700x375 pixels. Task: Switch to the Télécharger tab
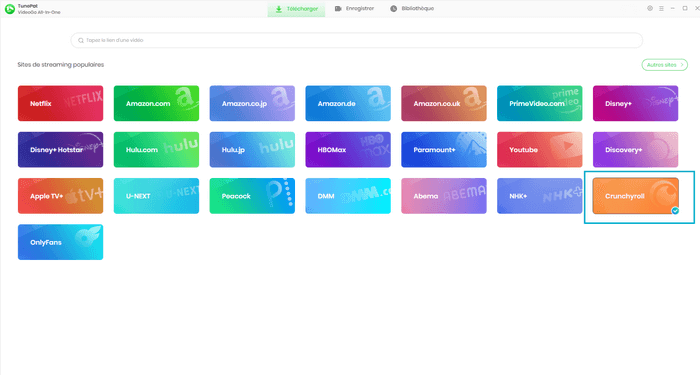296,9
